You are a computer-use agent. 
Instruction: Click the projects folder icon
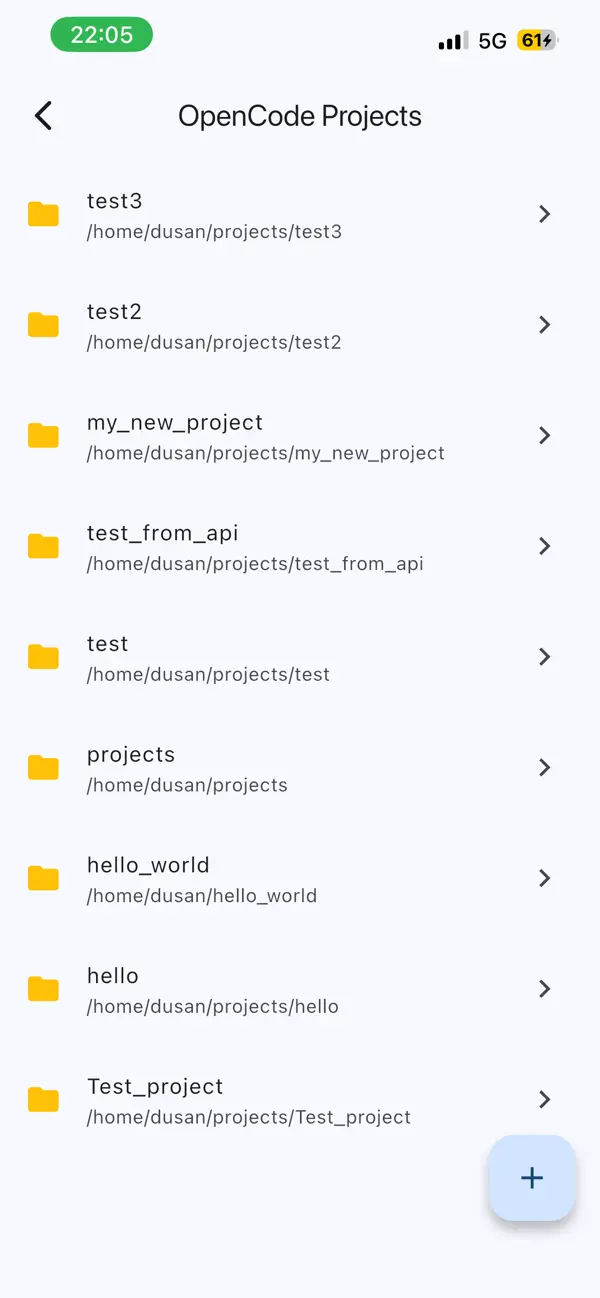point(43,767)
